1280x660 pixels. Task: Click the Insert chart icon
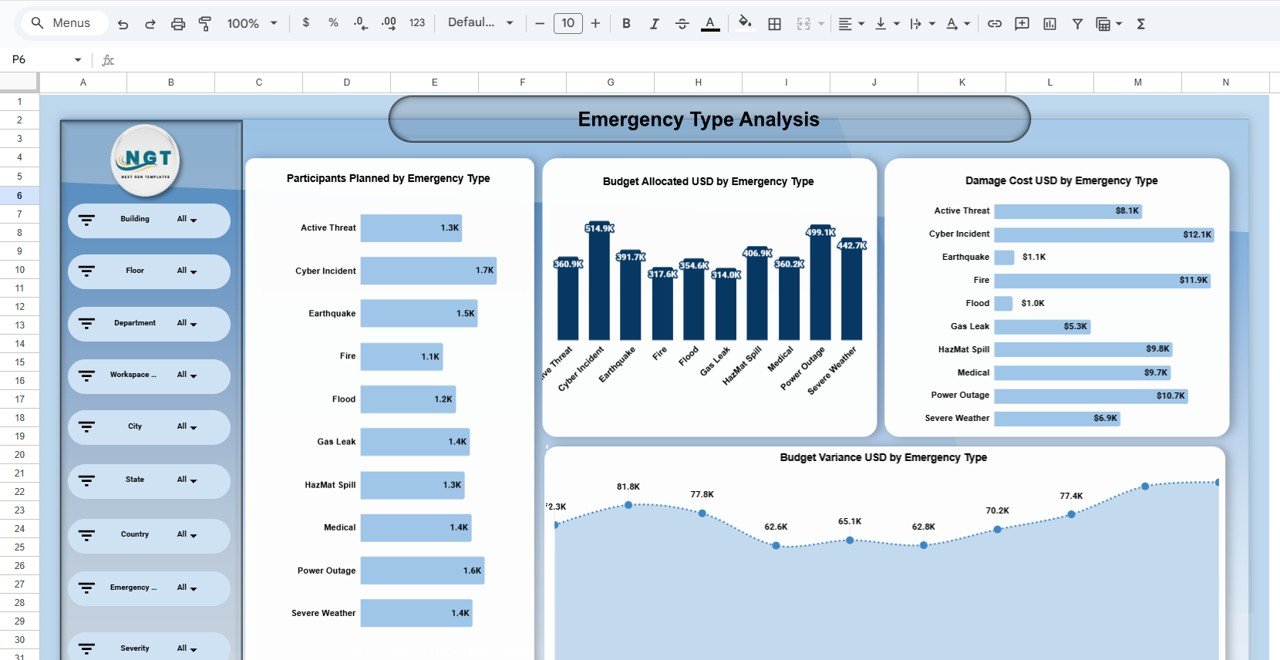[1049, 23]
